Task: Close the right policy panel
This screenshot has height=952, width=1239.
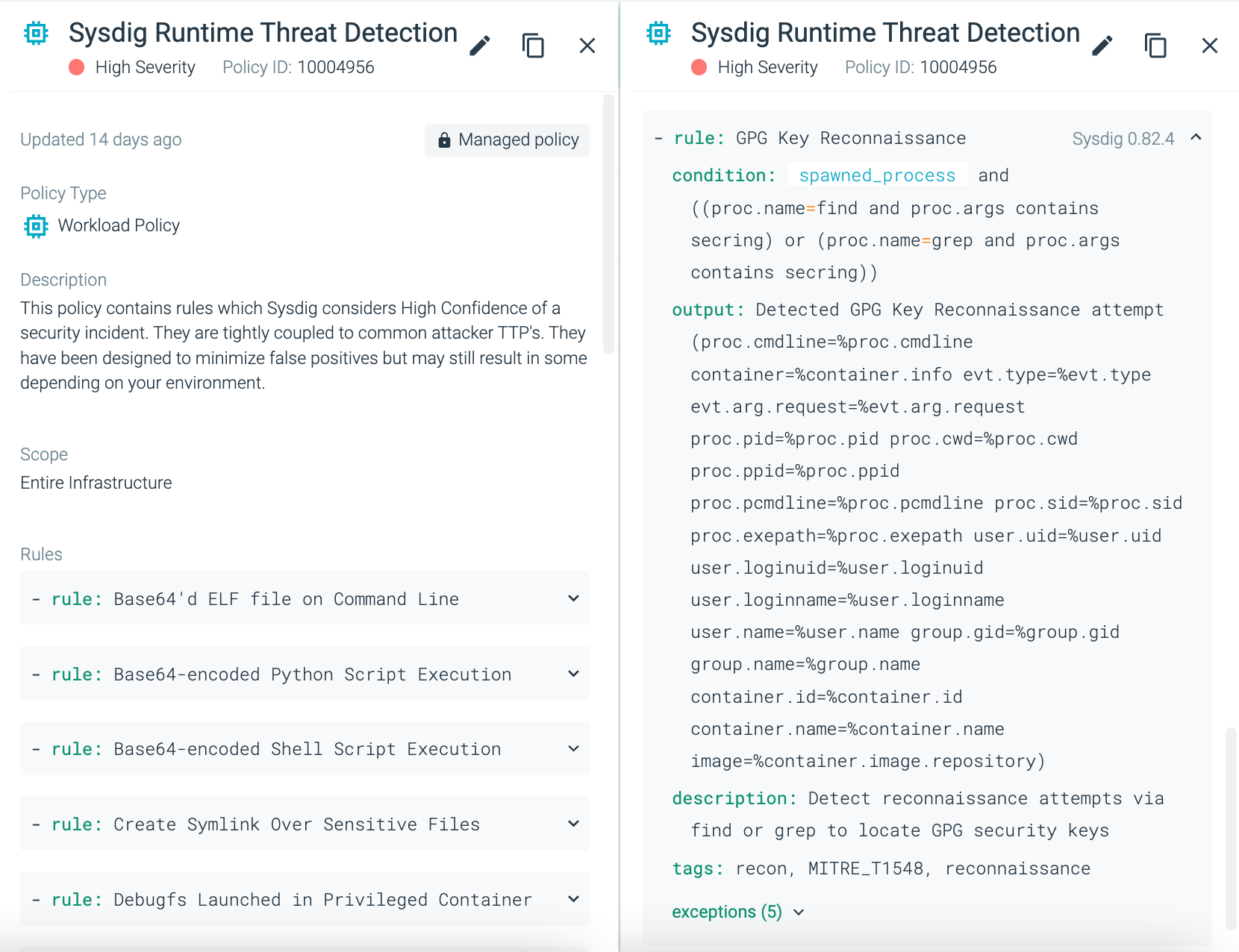Action: (x=1210, y=46)
